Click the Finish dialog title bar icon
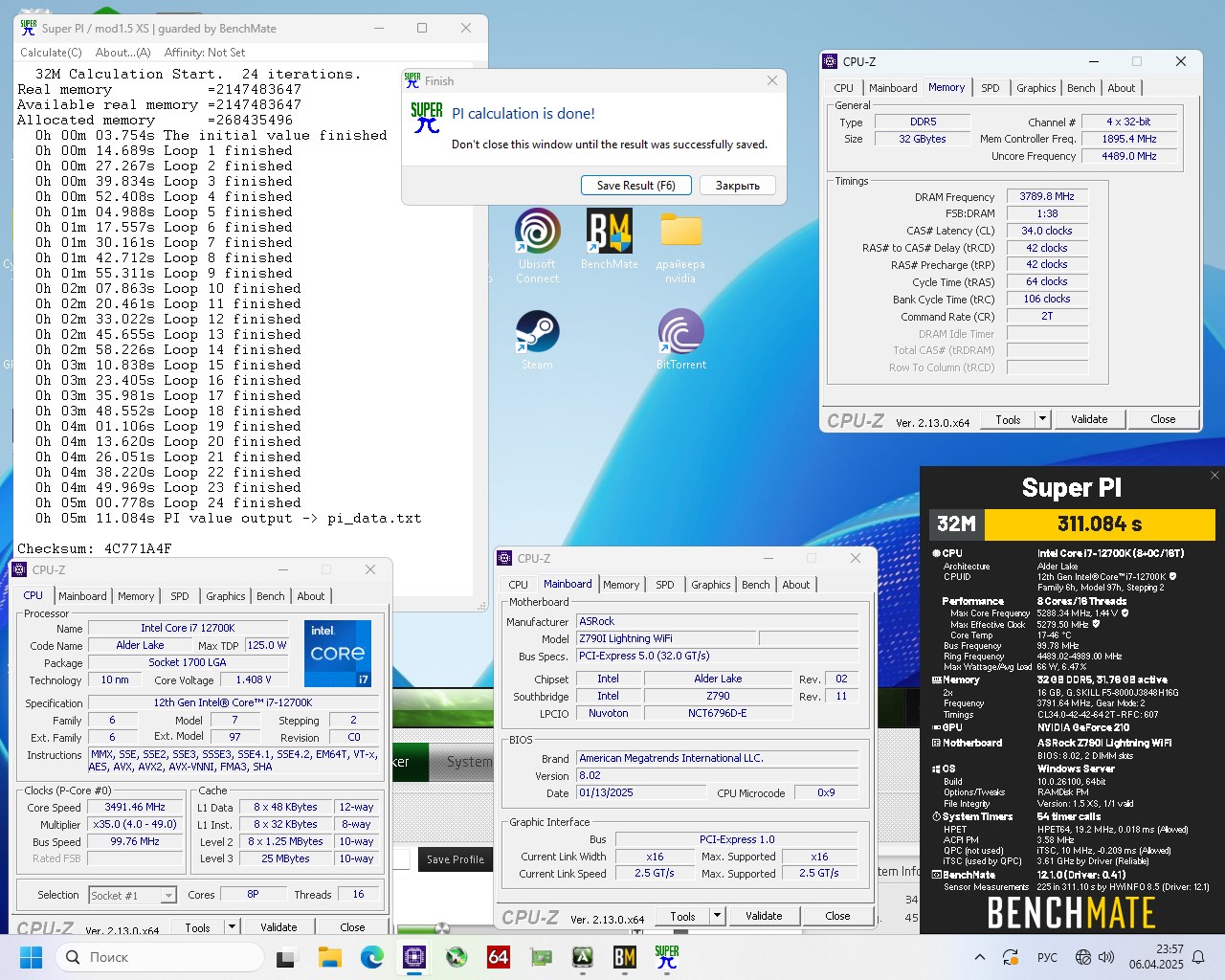Image resolution: width=1225 pixels, height=980 pixels. (412, 80)
